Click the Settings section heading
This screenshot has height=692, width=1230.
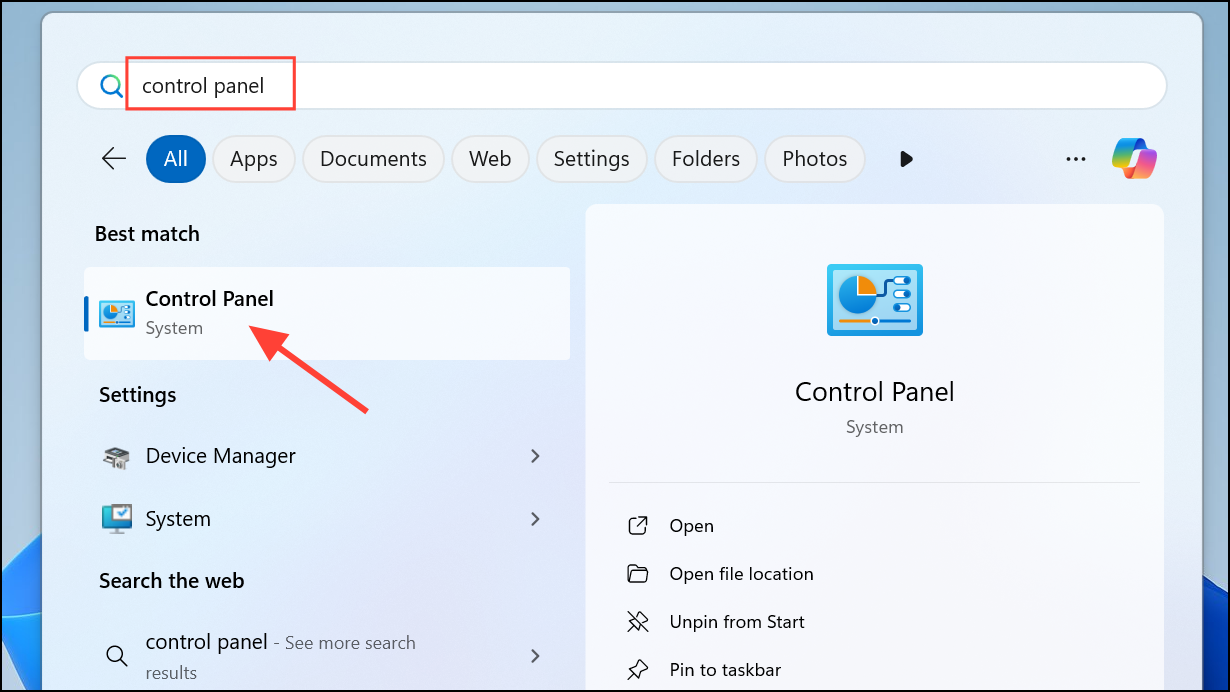tap(138, 395)
